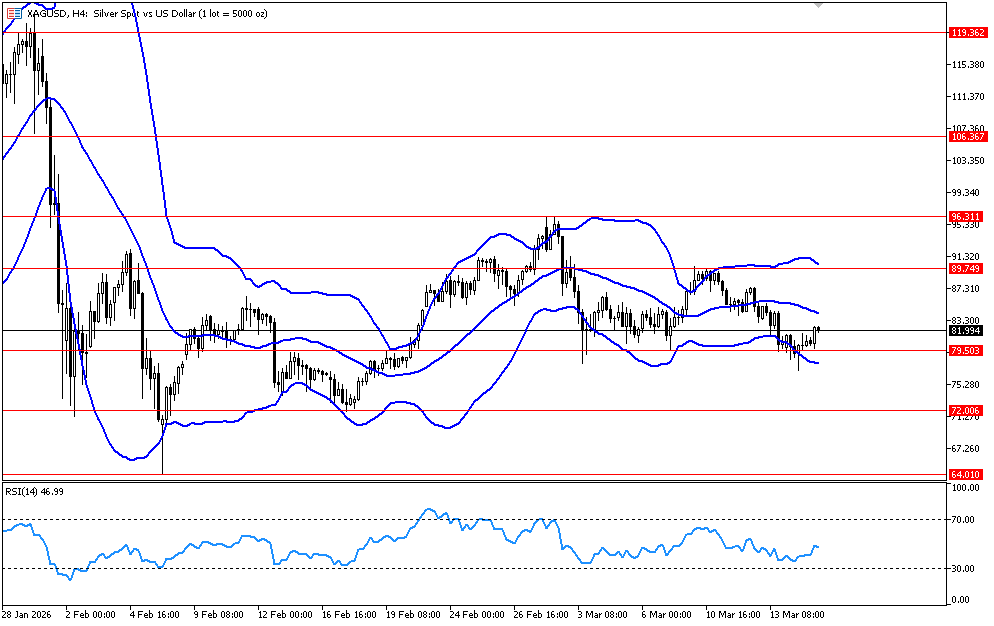The height and width of the screenshot is (626, 994).
Task: Click the 13 Mar 08:00 time label
Action: click(x=798, y=614)
